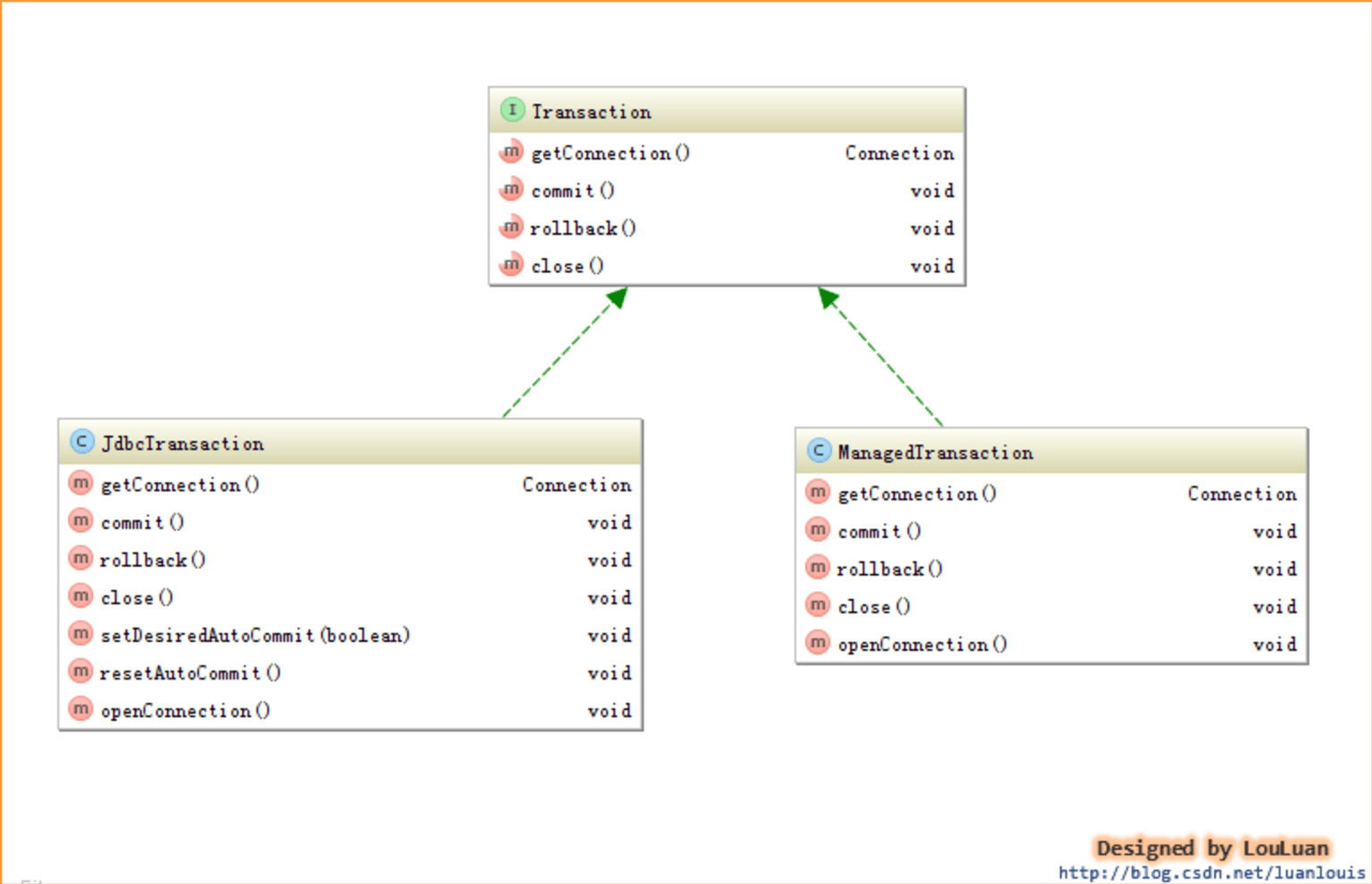Open the blog.csdn.net/luanlouis link
1372x884 pixels.
1211,872
